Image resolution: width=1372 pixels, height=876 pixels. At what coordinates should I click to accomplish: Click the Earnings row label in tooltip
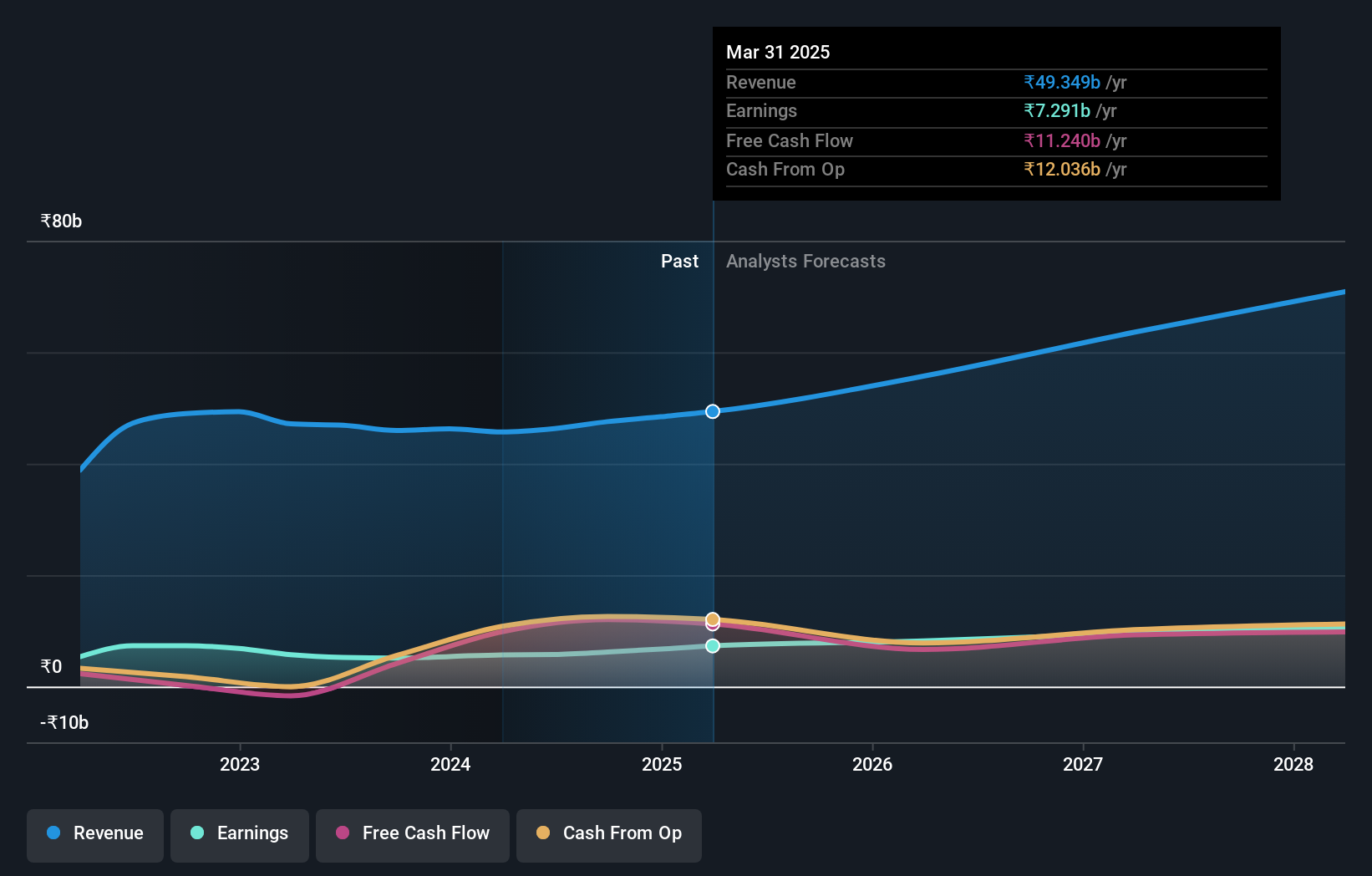pos(762,111)
